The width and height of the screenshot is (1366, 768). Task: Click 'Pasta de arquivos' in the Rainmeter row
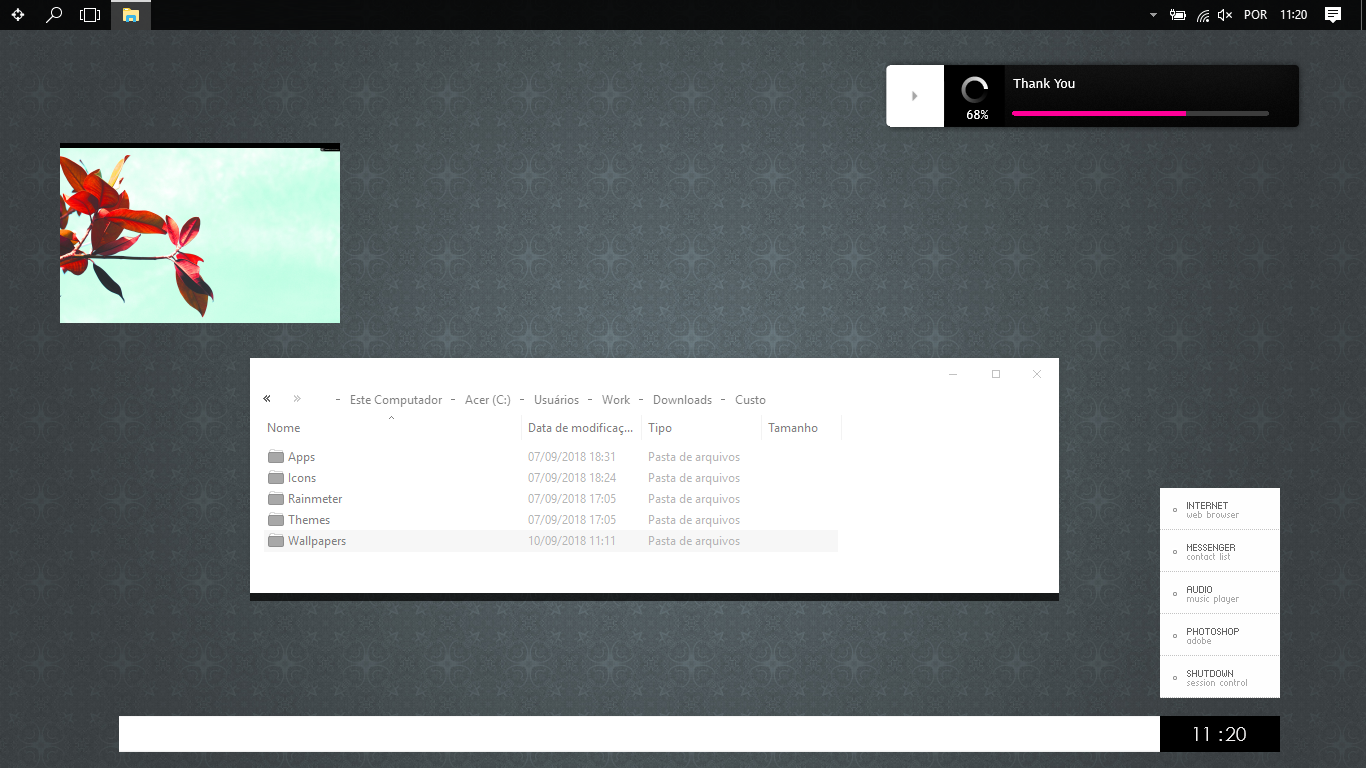pos(694,499)
